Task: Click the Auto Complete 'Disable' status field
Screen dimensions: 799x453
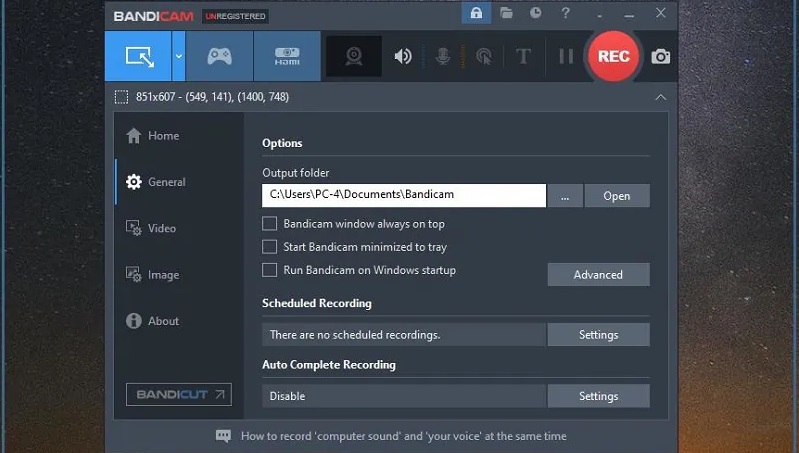Action: (404, 396)
